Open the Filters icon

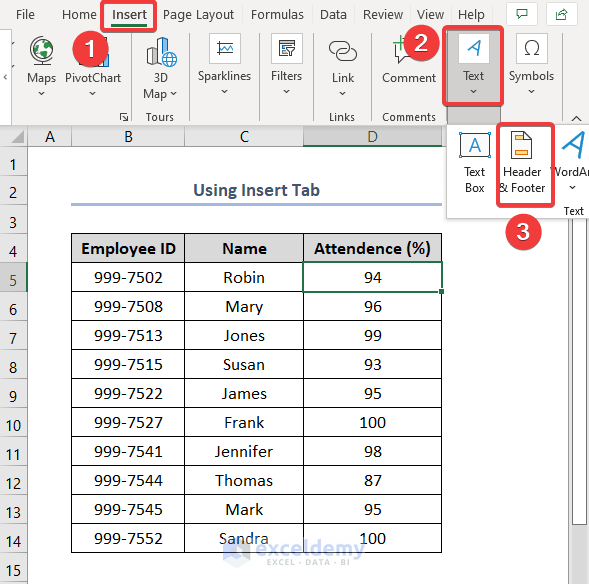[287, 48]
